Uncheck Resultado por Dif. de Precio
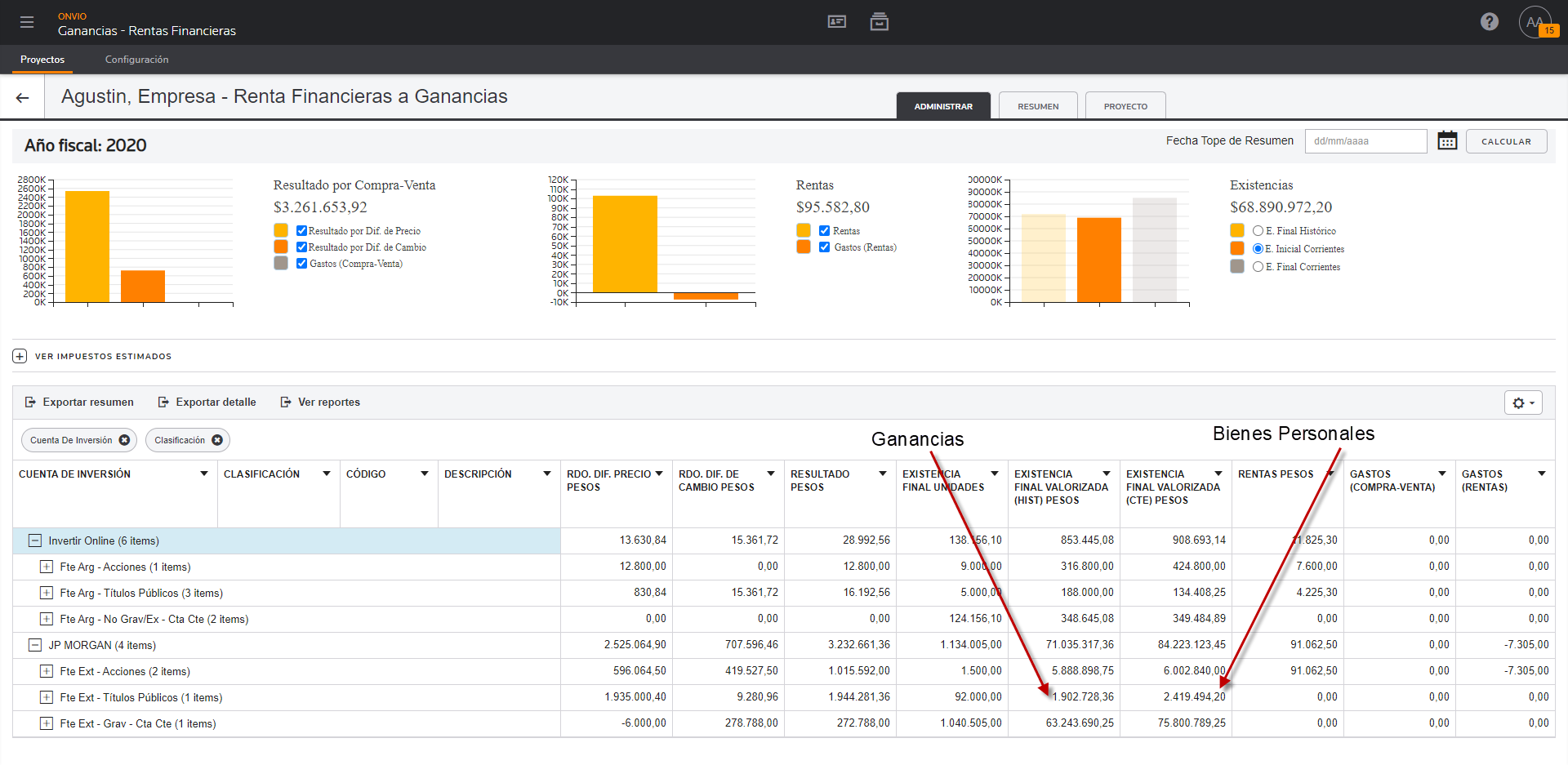 pos(301,231)
